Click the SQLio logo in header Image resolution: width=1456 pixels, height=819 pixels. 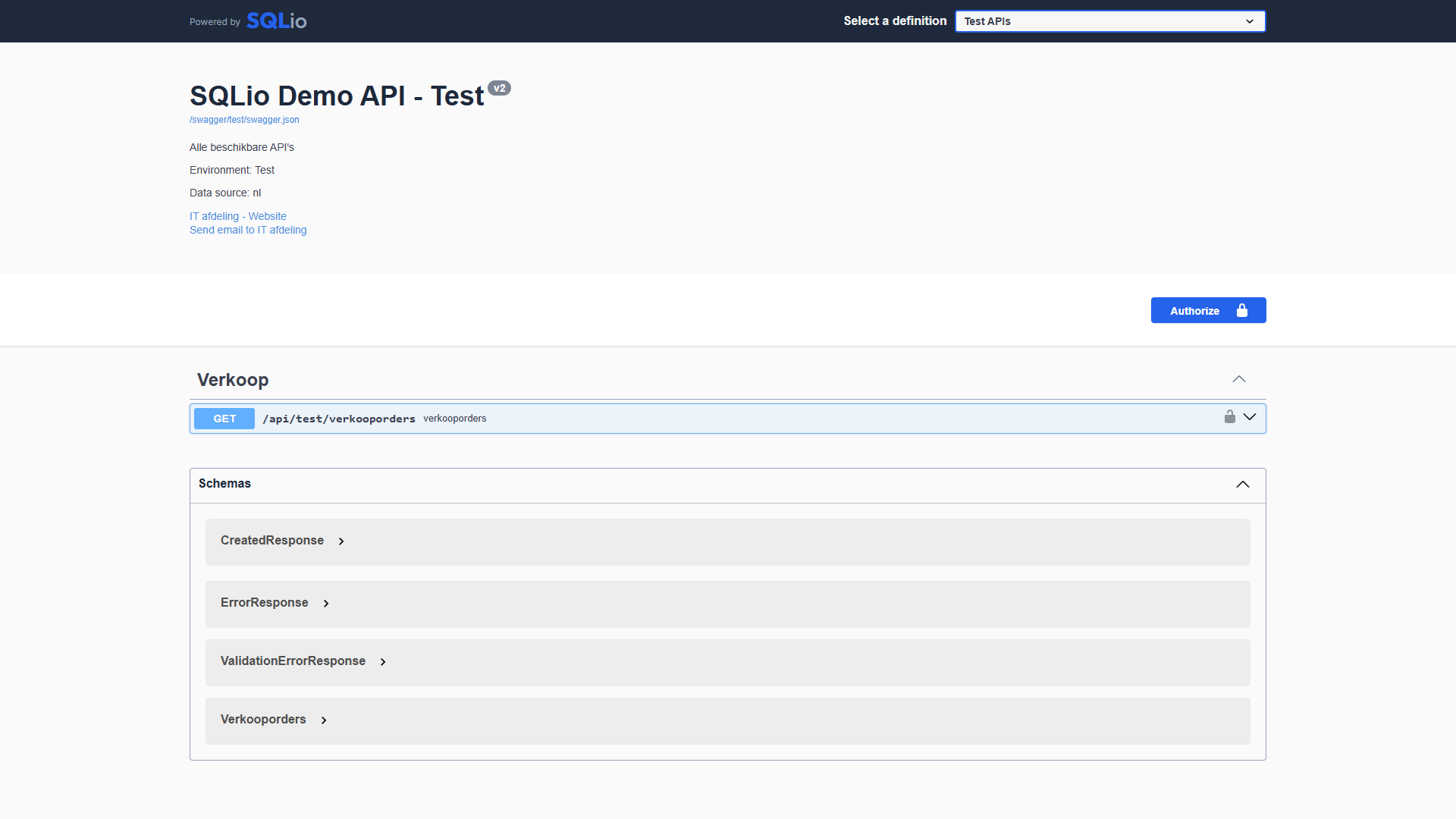point(277,21)
